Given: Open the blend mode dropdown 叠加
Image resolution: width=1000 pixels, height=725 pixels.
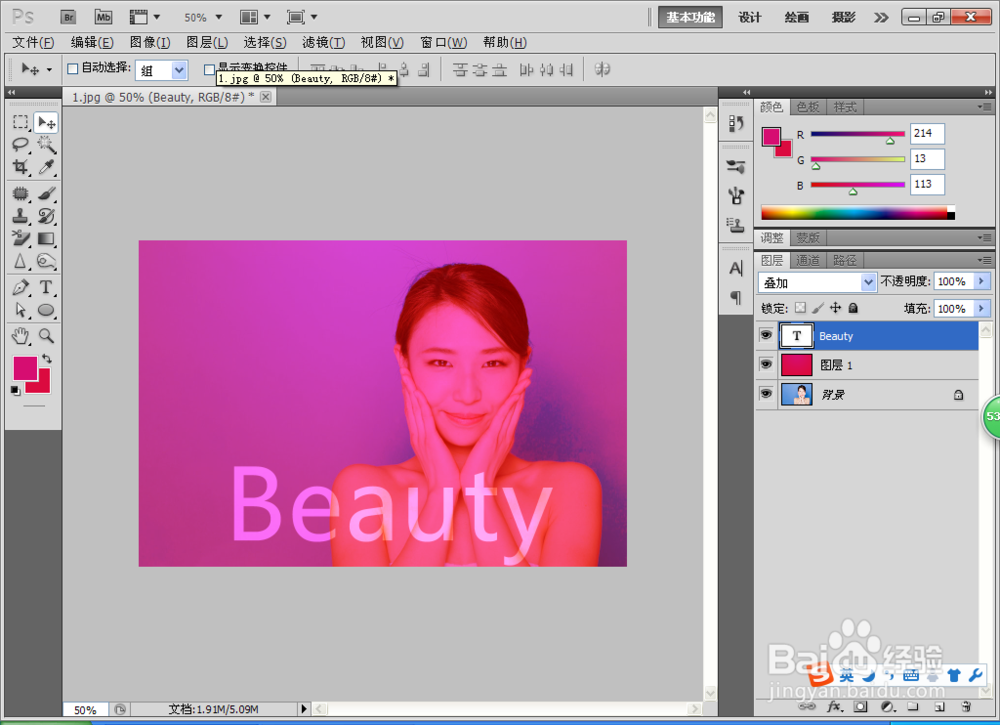Looking at the screenshot, I should [x=817, y=282].
